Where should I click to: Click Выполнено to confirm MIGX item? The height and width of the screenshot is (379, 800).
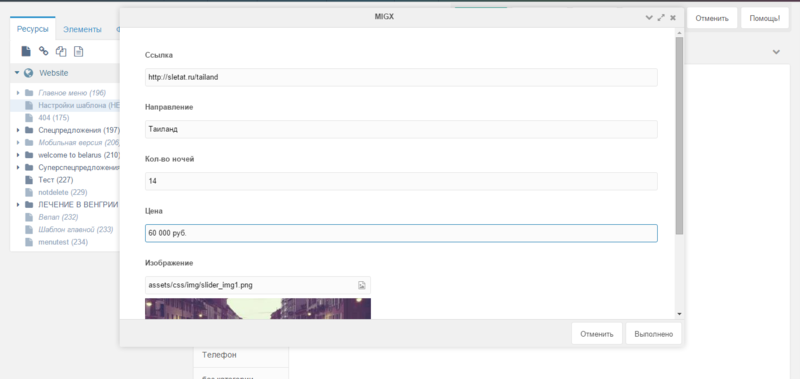653,334
